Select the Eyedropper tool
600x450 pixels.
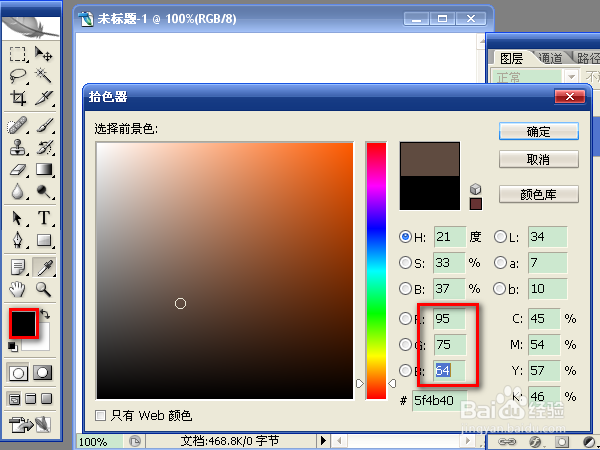[x=44, y=267]
